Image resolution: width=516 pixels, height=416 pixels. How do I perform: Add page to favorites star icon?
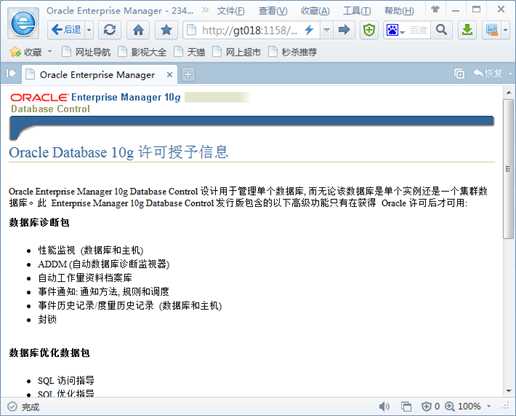pos(166,30)
